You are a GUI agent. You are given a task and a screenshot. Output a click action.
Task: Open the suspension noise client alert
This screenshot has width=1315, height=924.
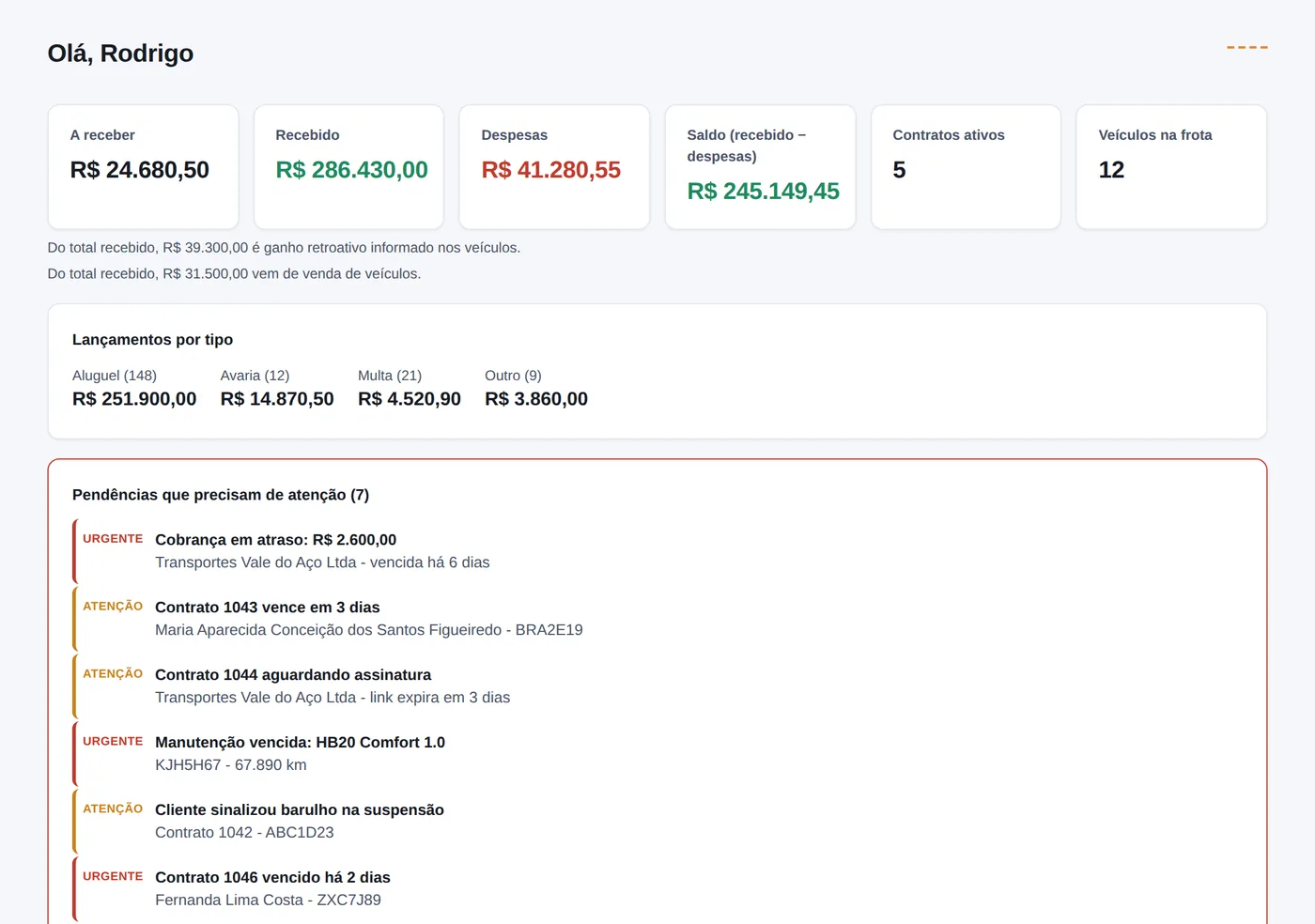657,822
